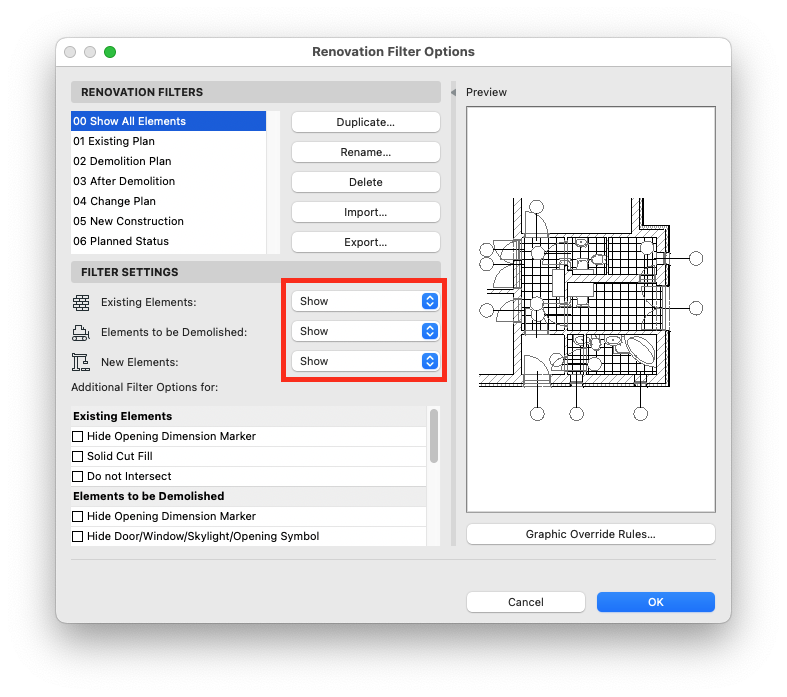This screenshot has width=787, height=697.
Task: Select the 01 Existing Plan filter
Action: (x=168, y=141)
